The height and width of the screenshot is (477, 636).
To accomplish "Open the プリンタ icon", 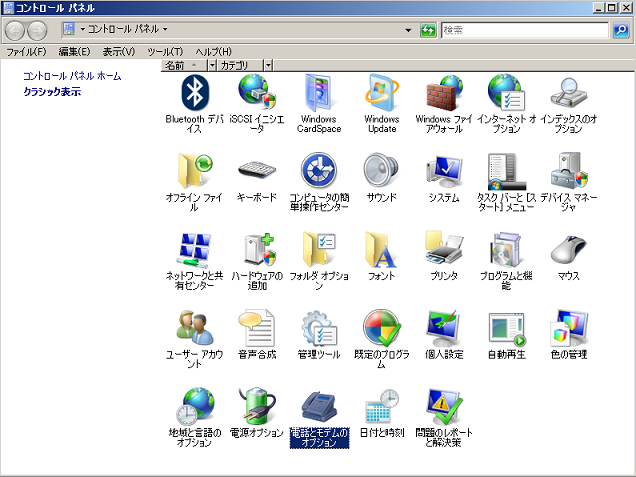I will tap(444, 247).
